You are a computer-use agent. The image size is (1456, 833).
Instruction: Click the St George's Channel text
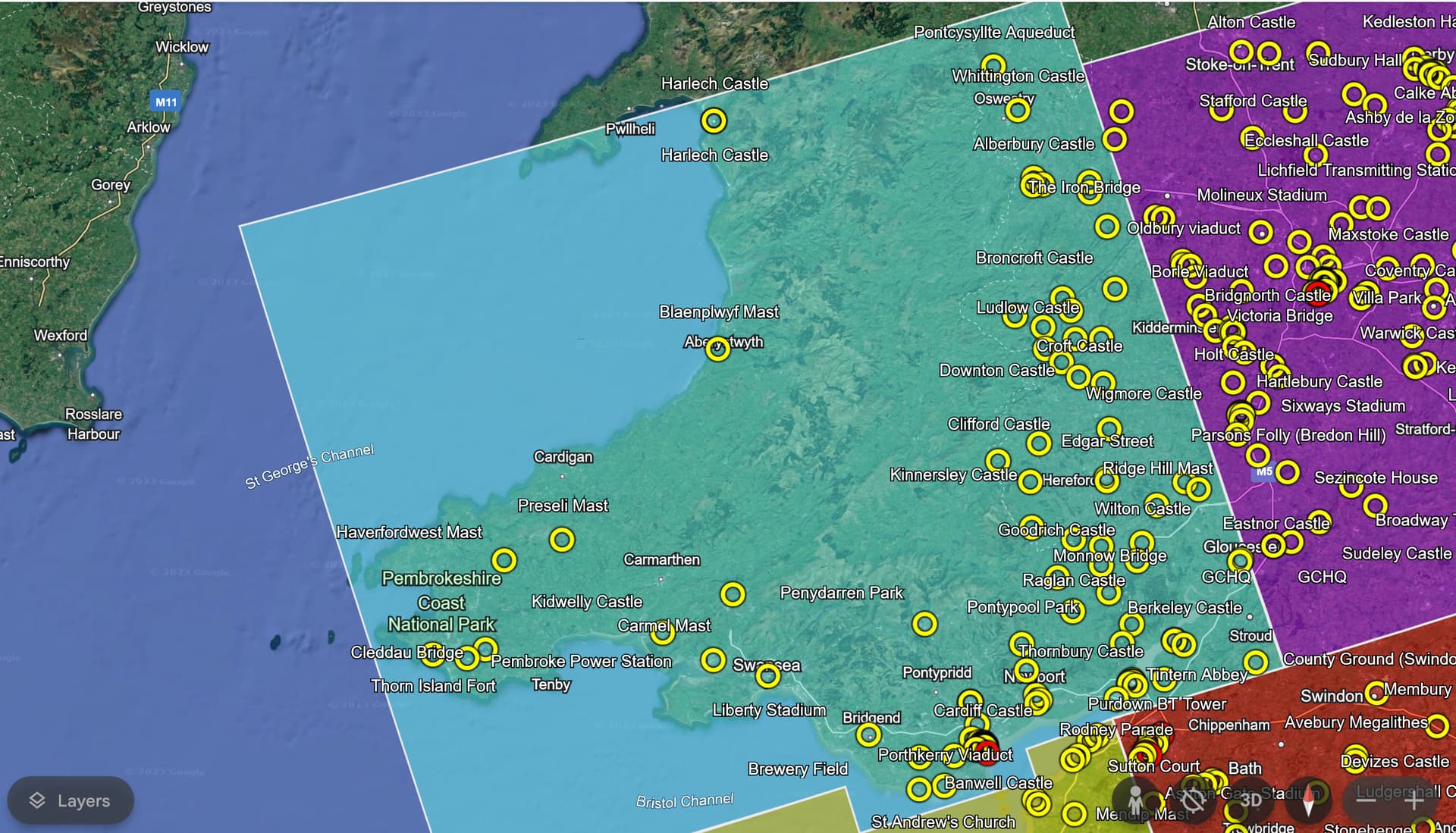pos(309,465)
